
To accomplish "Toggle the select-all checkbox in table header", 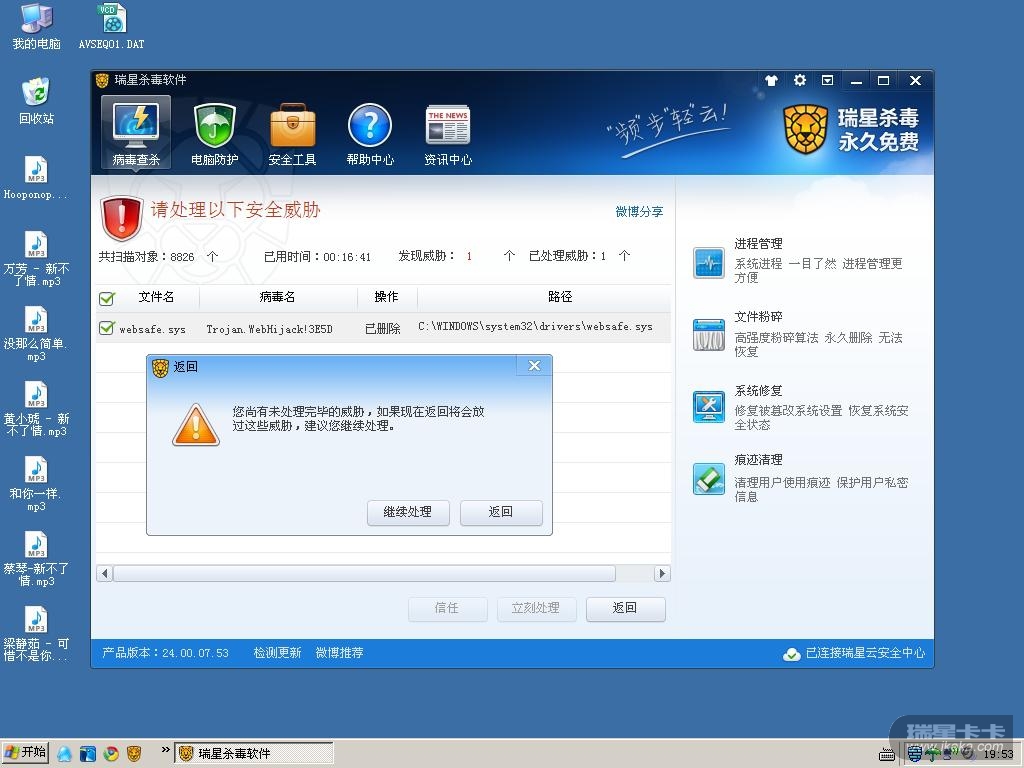I will [106, 299].
